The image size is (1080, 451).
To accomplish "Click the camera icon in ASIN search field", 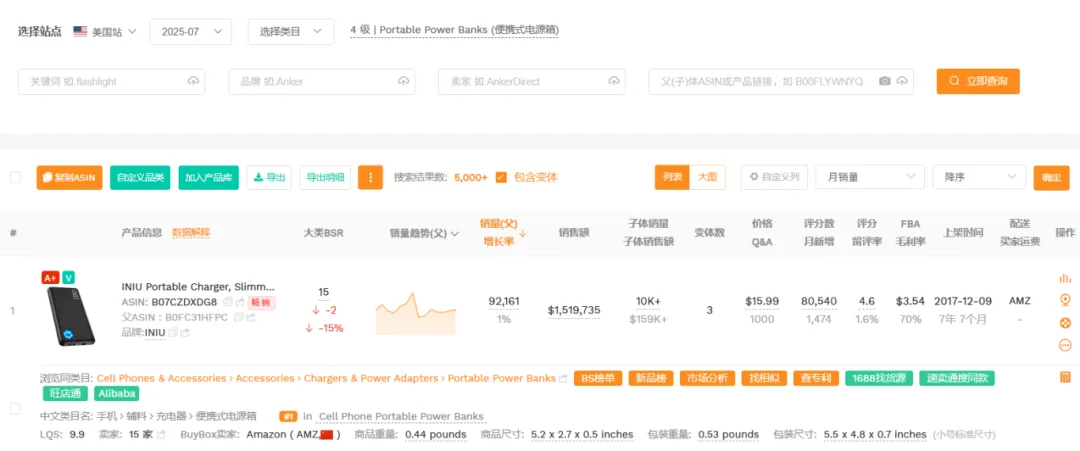I will click(x=884, y=81).
